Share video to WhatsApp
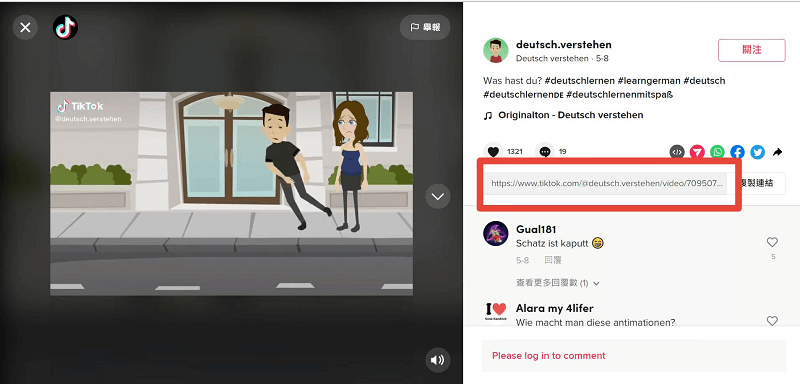Viewport: 800px width, 384px height. click(717, 151)
